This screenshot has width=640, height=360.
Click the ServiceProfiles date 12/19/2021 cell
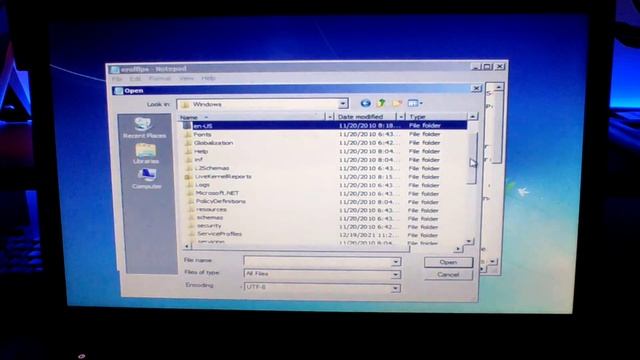tap(369, 235)
